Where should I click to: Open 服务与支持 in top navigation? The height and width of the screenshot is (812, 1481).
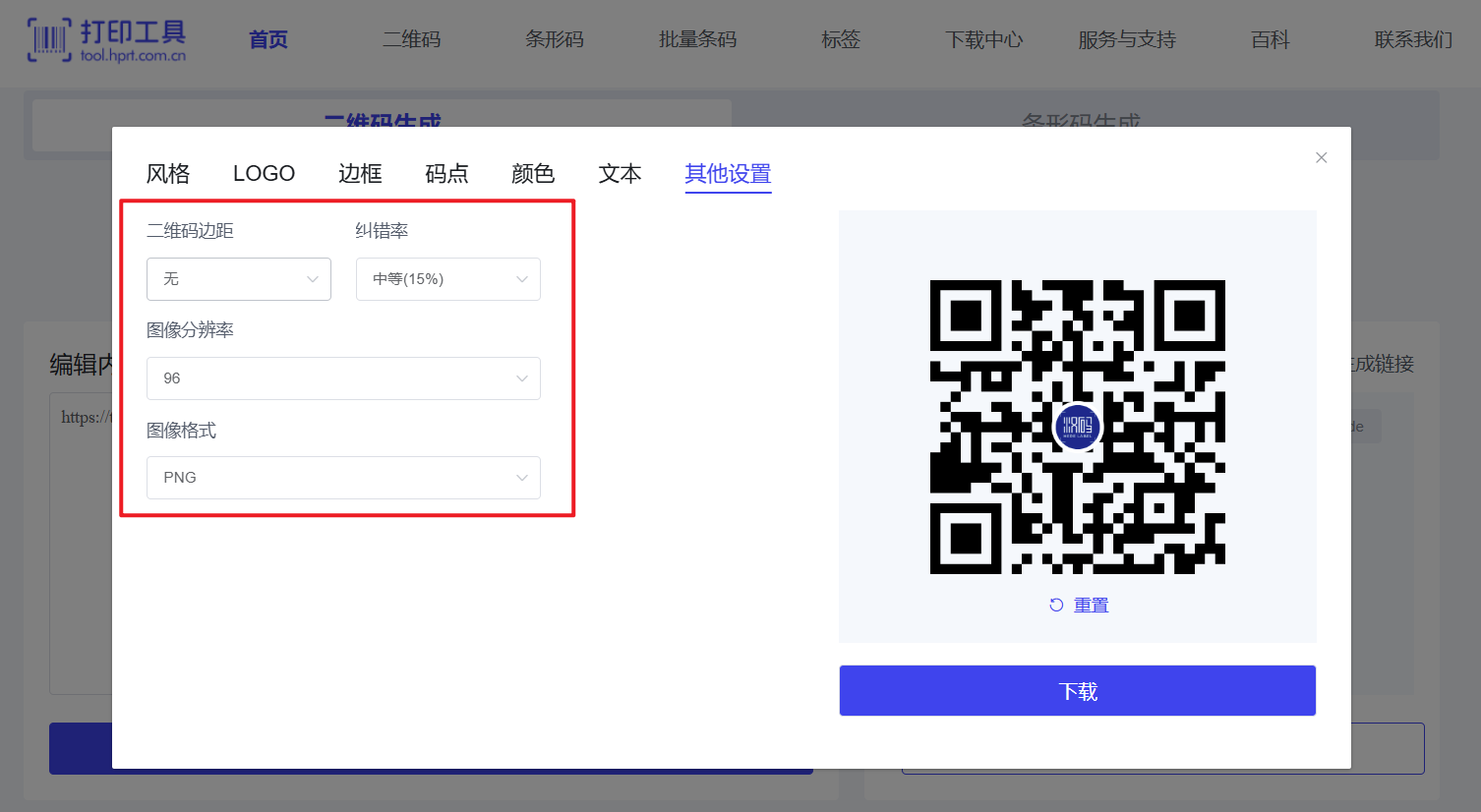coord(1127,39)
